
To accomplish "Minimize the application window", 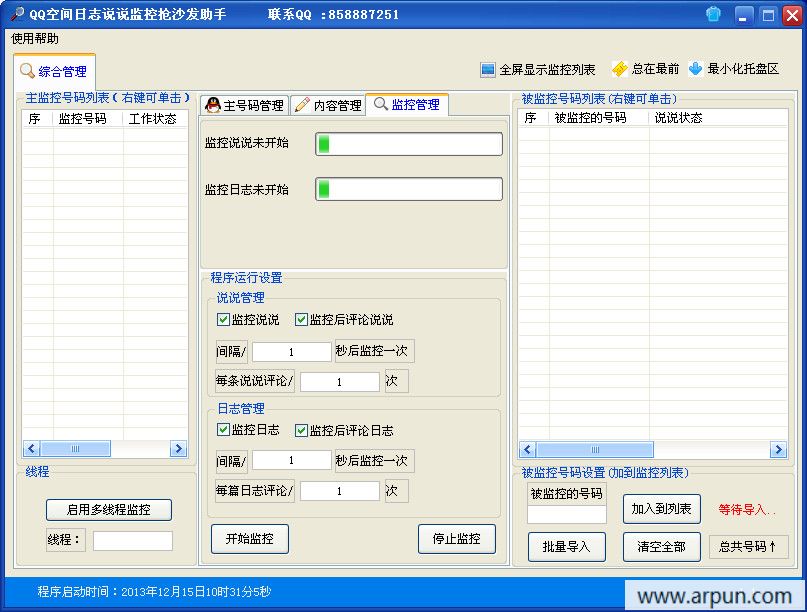I will [x=743, y=15].
